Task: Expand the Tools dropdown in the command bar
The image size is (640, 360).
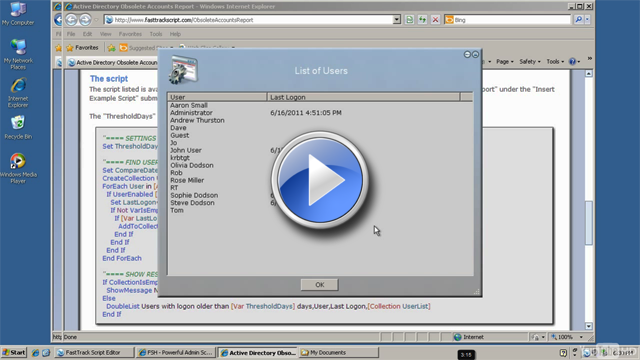Action: click(x=555, y=62)
